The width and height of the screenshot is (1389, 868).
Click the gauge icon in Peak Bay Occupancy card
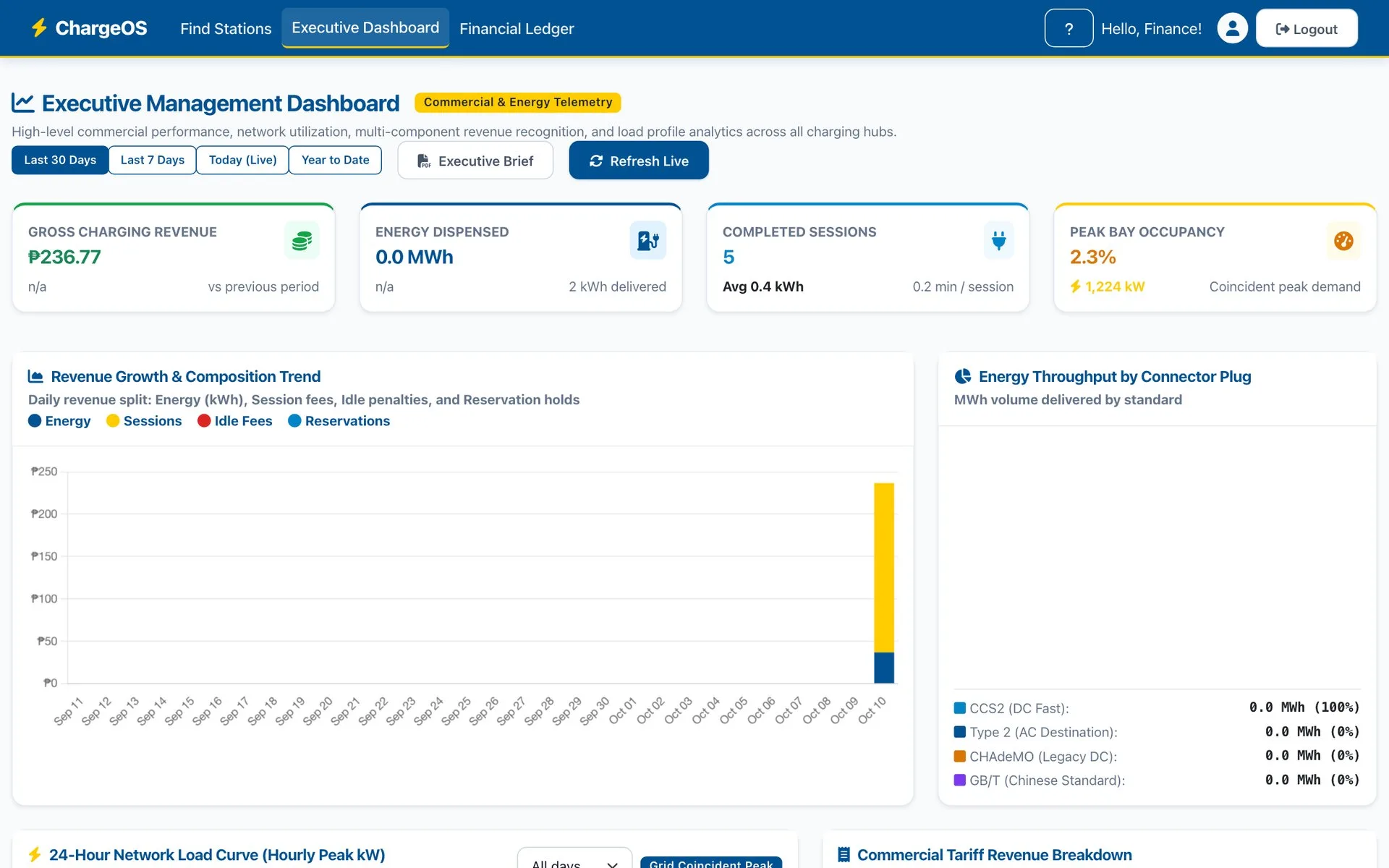[1343, 240]
